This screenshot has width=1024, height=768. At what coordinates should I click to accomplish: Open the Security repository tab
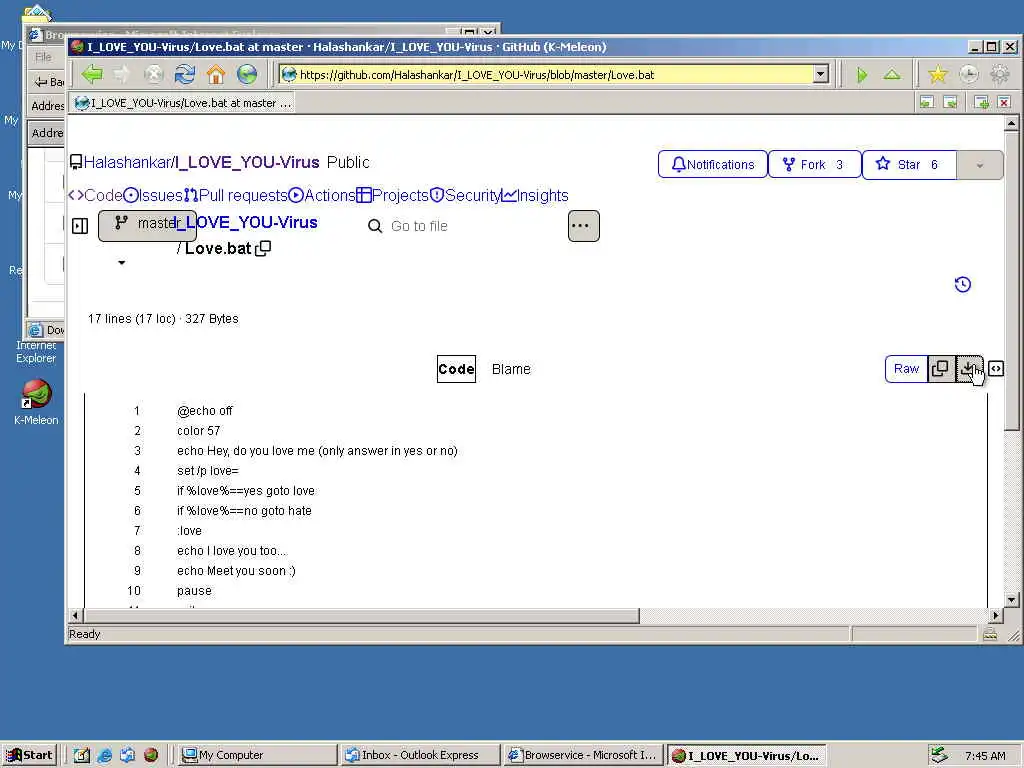465,195
